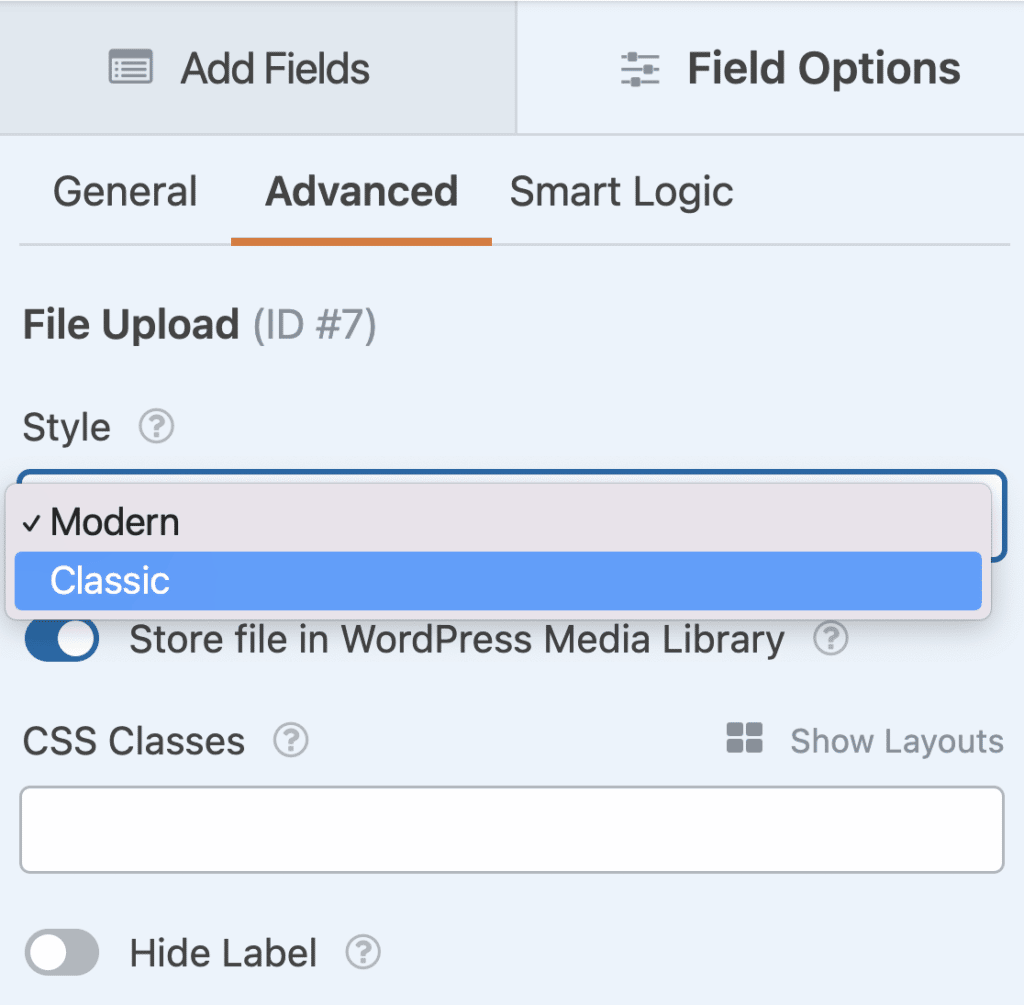Click the Field Options sliders icon
The image size is (1024, 1005).
click(x=640, y=67)
